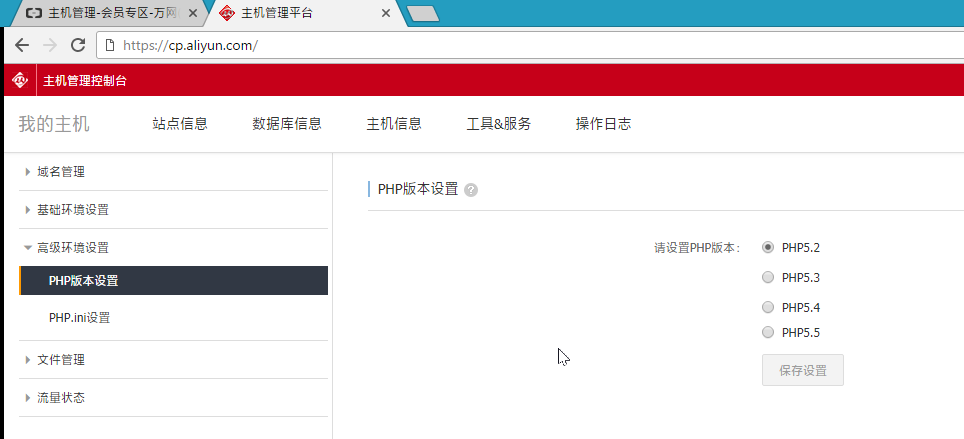Select the PHP5.2 radio option
Screen dimensions: 964x439
tap(768, 247)
